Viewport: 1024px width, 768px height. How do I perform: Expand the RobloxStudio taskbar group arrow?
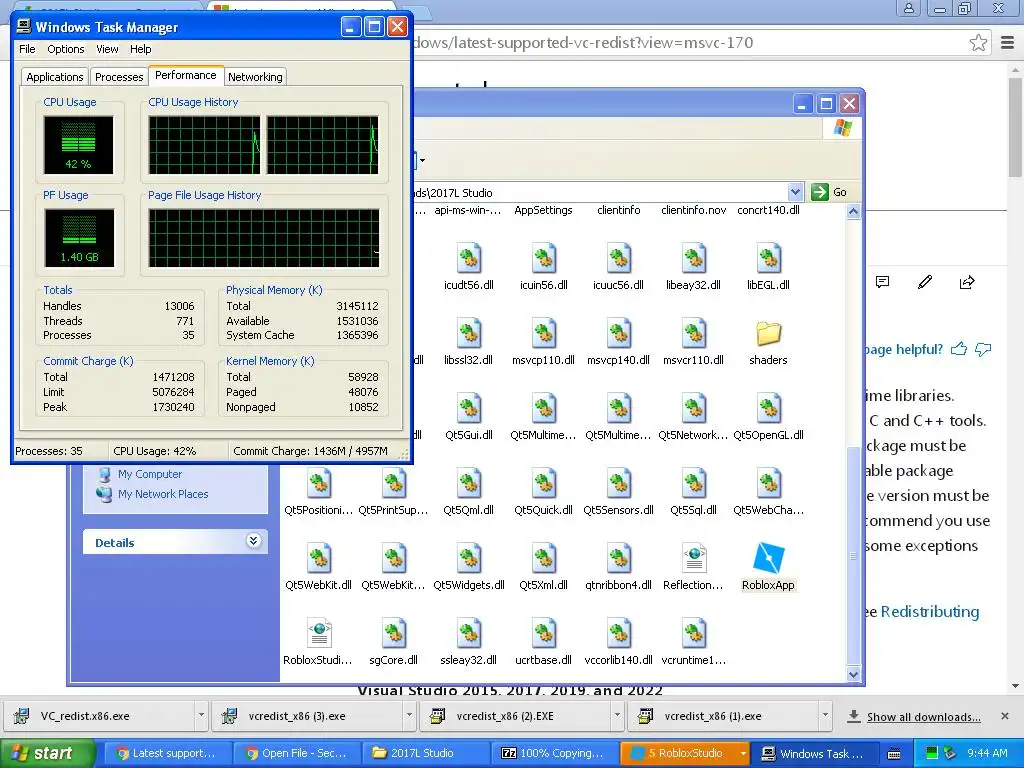tap(743, 753)
